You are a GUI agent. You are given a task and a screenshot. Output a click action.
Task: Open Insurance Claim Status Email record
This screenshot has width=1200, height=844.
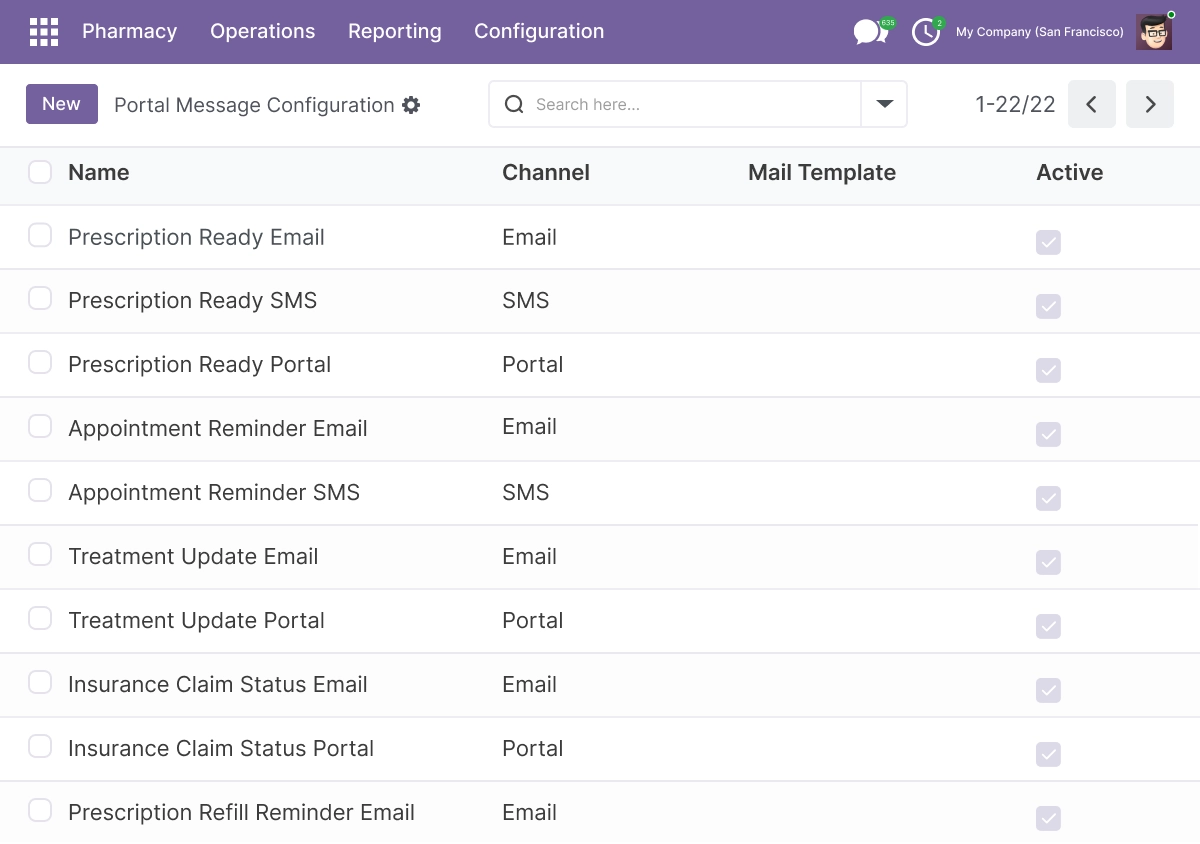coord(218,684)
